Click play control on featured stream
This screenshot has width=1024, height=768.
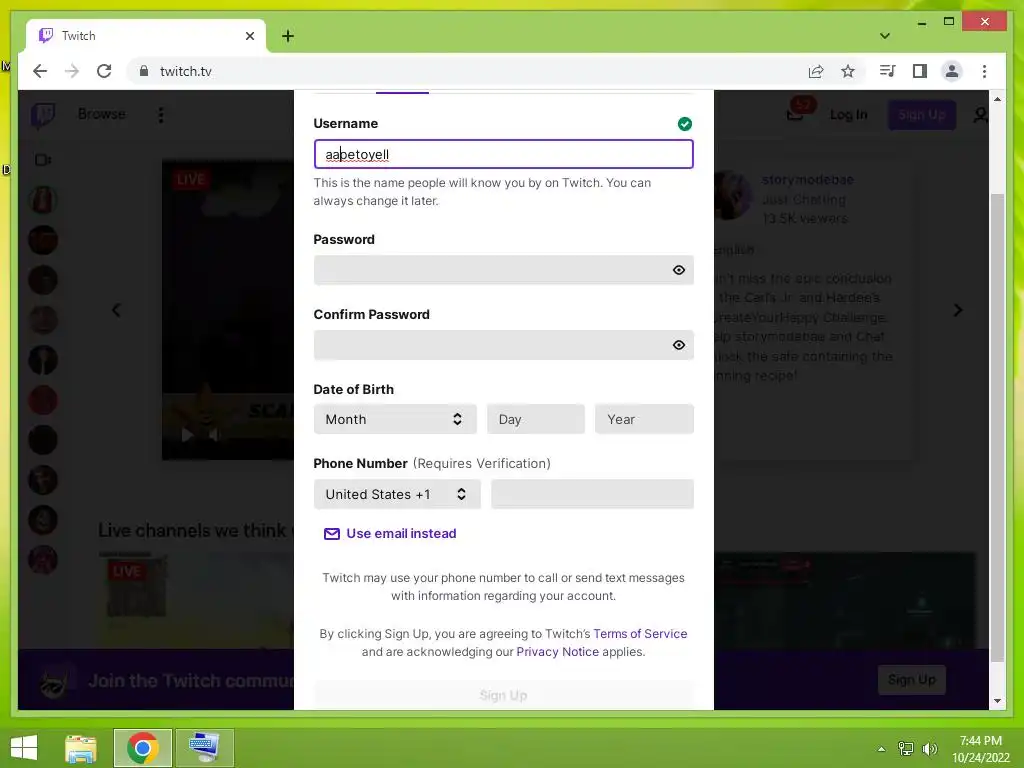[187, 435]
